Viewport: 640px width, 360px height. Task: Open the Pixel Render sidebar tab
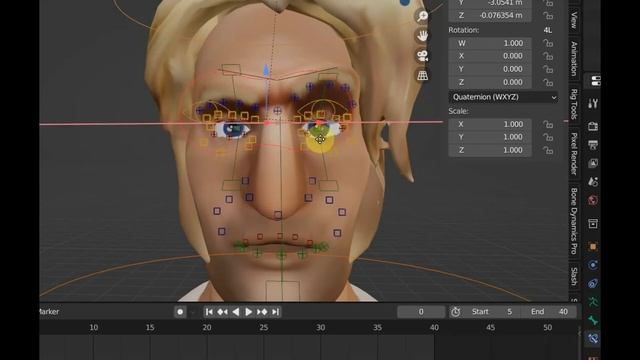pyautogui.click(x=574, y=153)
